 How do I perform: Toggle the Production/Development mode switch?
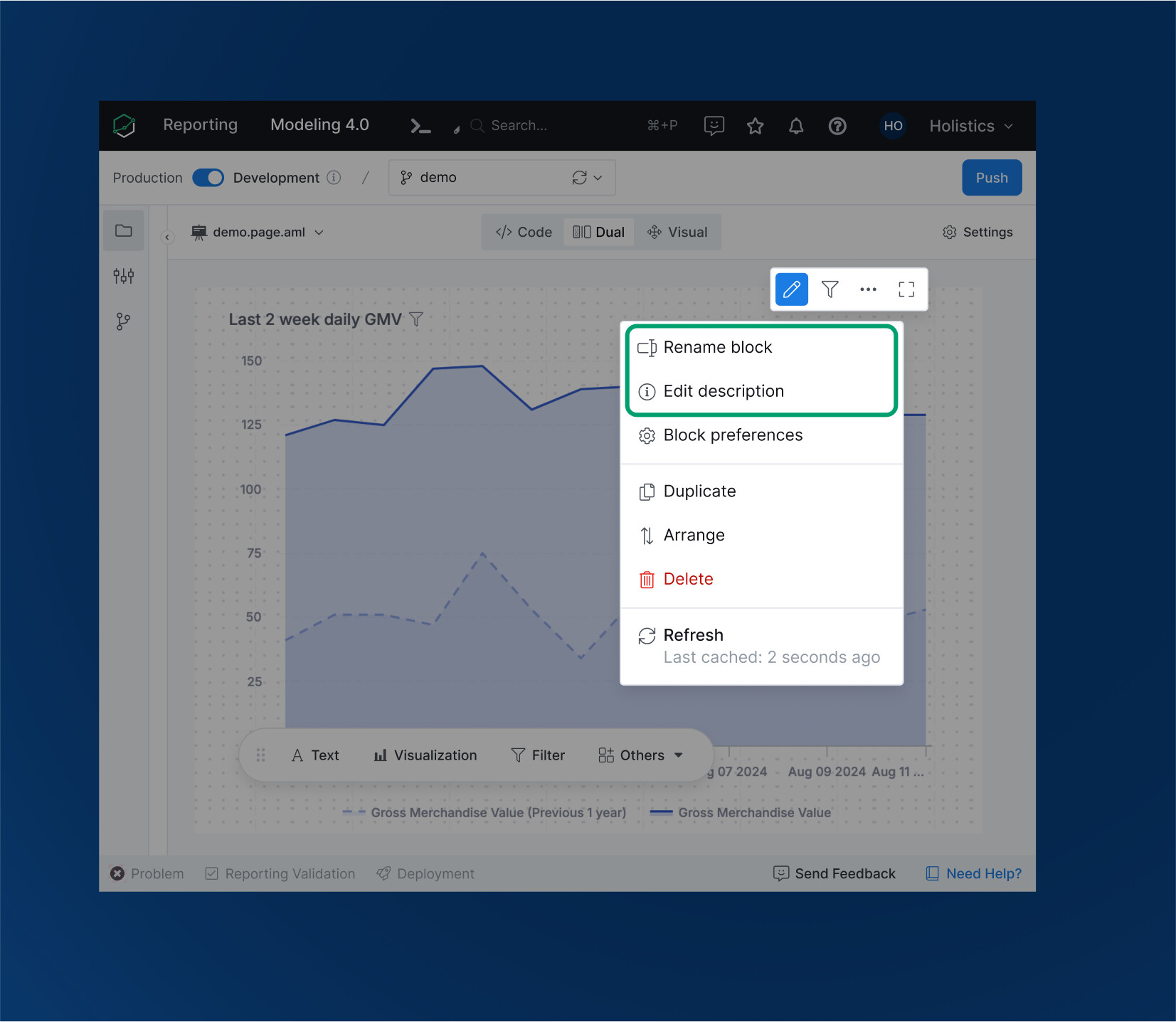pos(208,178)
